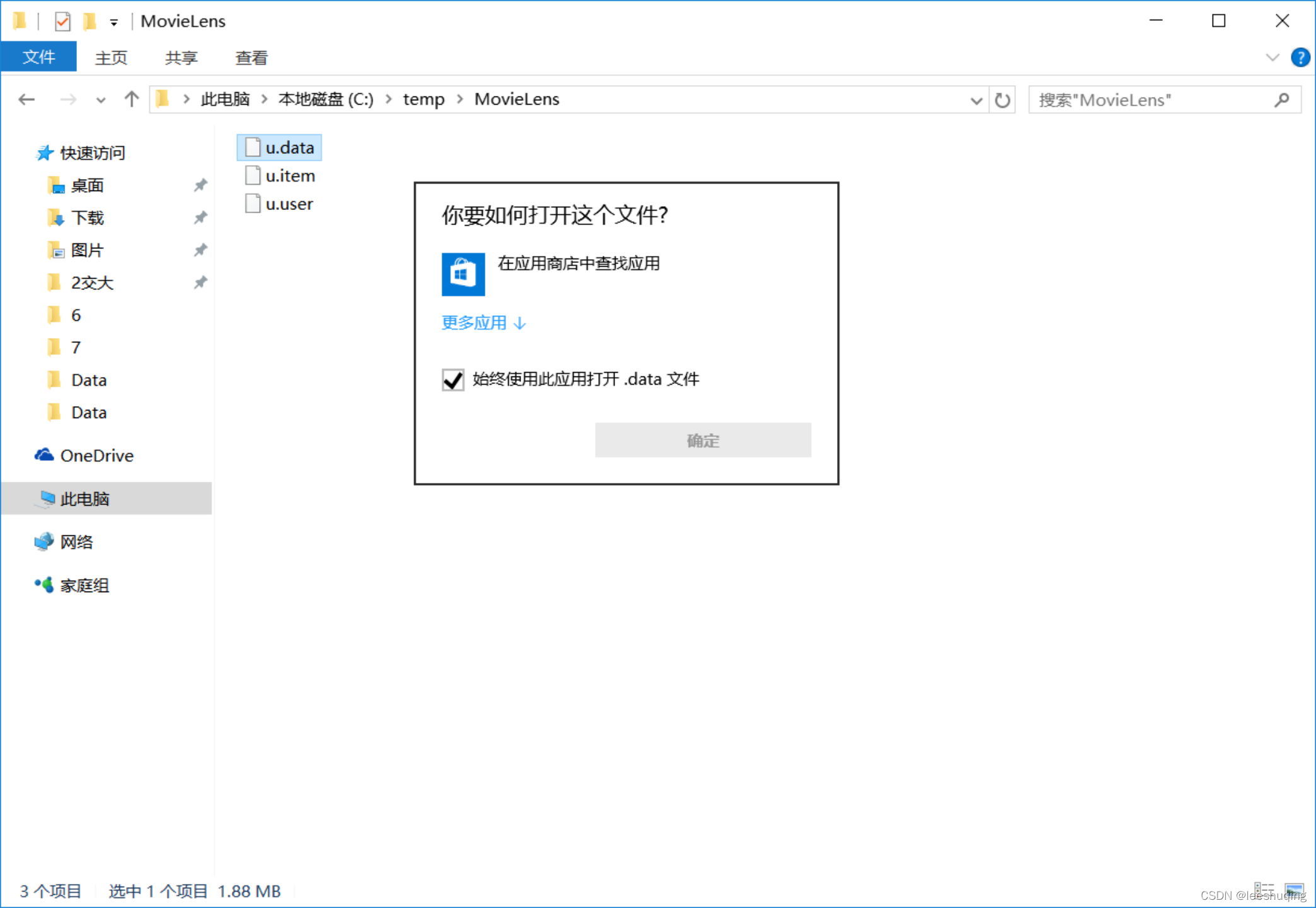1316x908 pixels.
Task: Expand the ribbon with the chevron
Action: point(1273,58)
